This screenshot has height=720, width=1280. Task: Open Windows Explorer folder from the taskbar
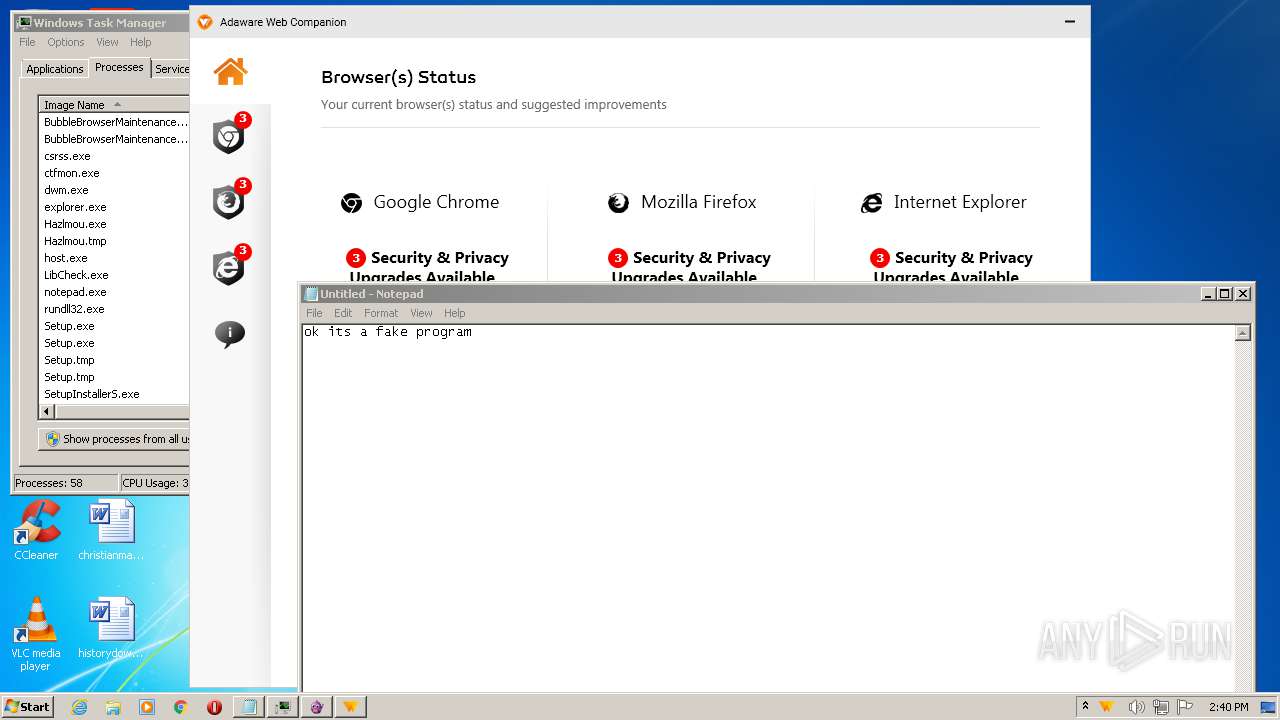coord(113,707)
